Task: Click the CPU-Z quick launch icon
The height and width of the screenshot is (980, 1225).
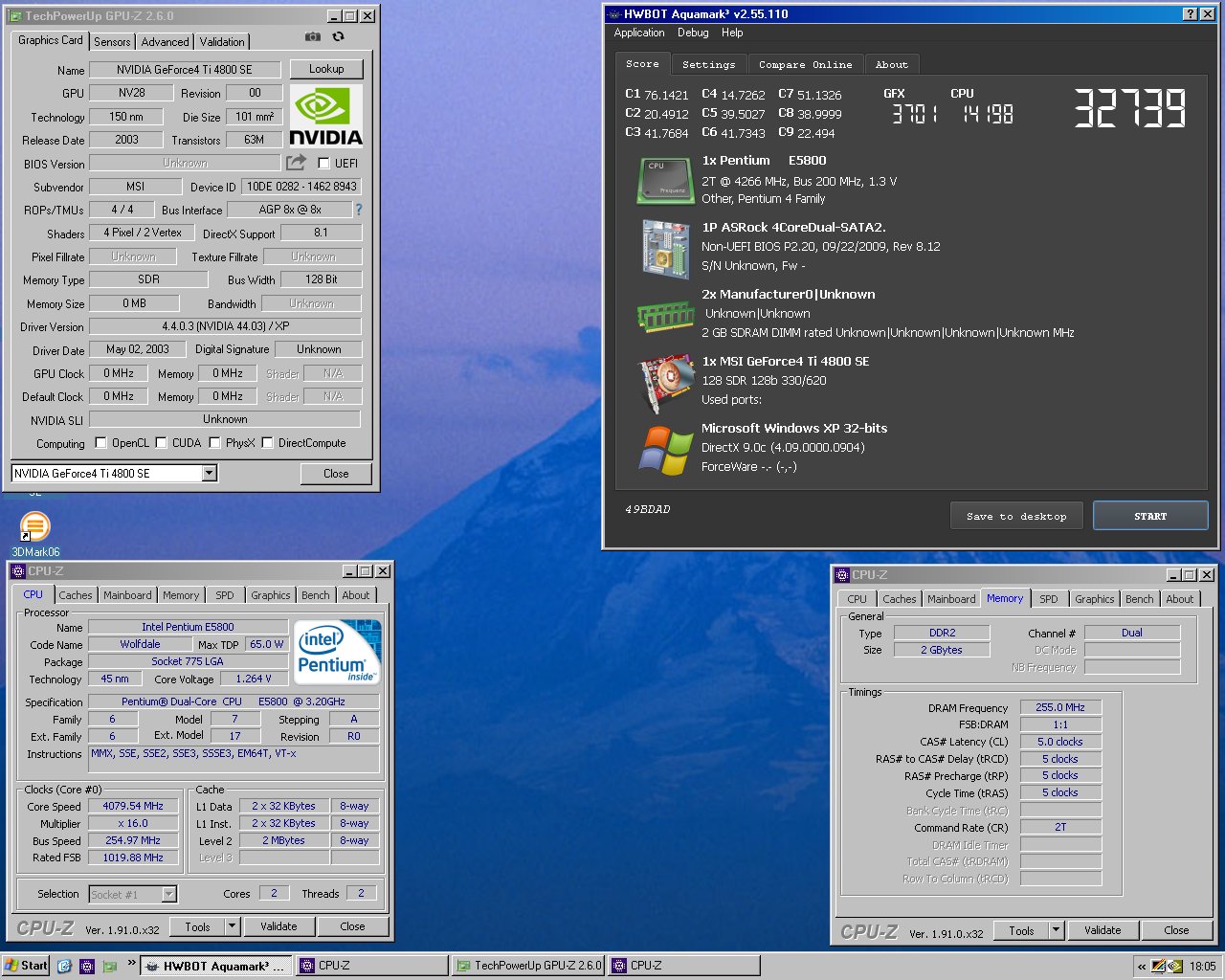Action: (87, 966)
